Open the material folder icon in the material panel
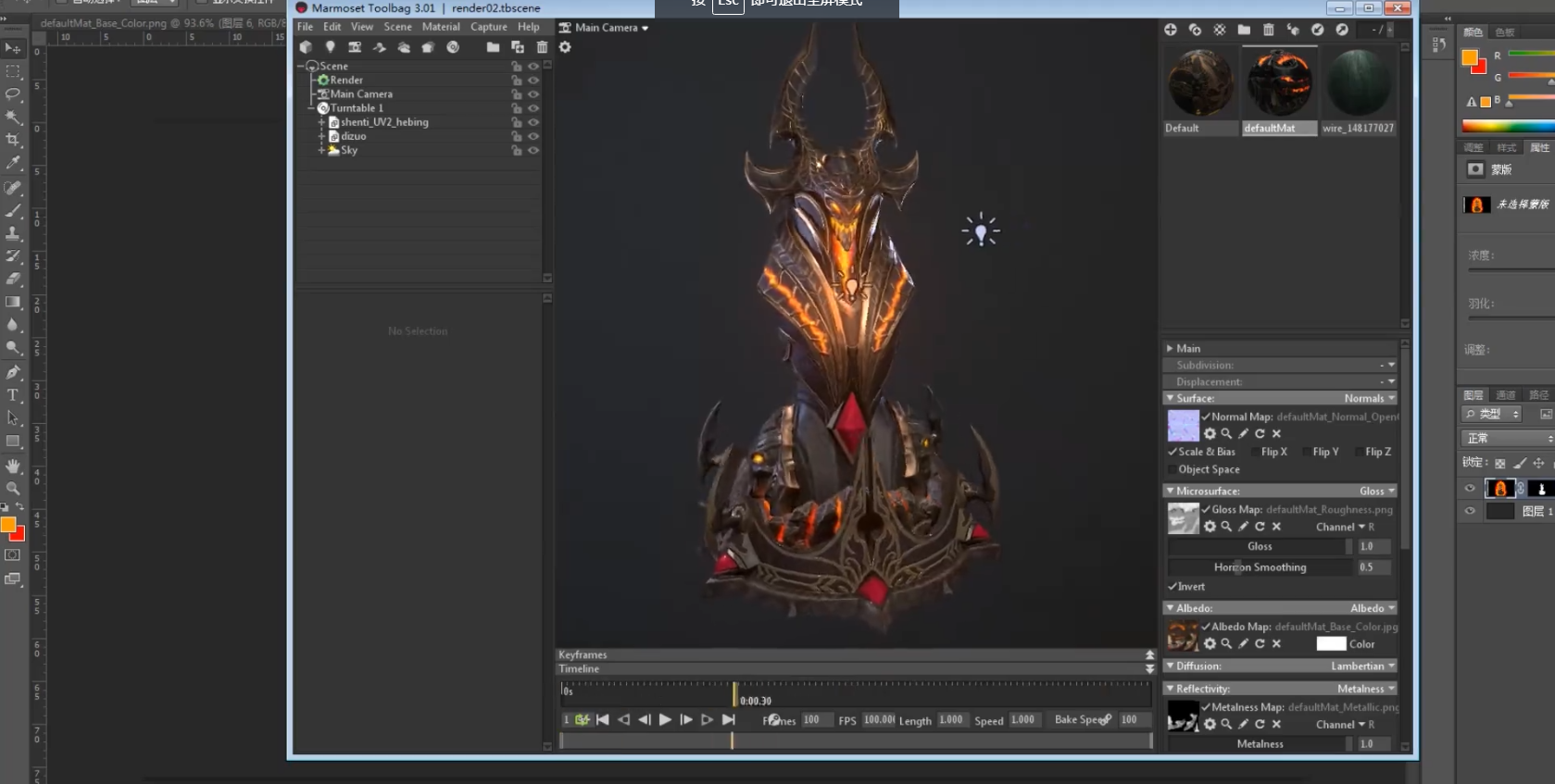Screen dimensions: 1555x784 pos(1244,30)
